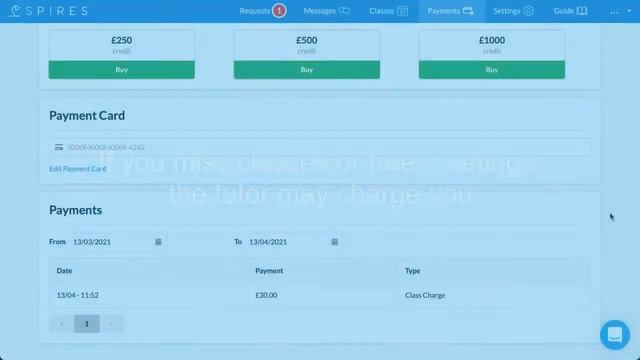Viewport: 640px width, 360px height.
Task: Open the Settings tab
Action: click(x=513, y=11)
